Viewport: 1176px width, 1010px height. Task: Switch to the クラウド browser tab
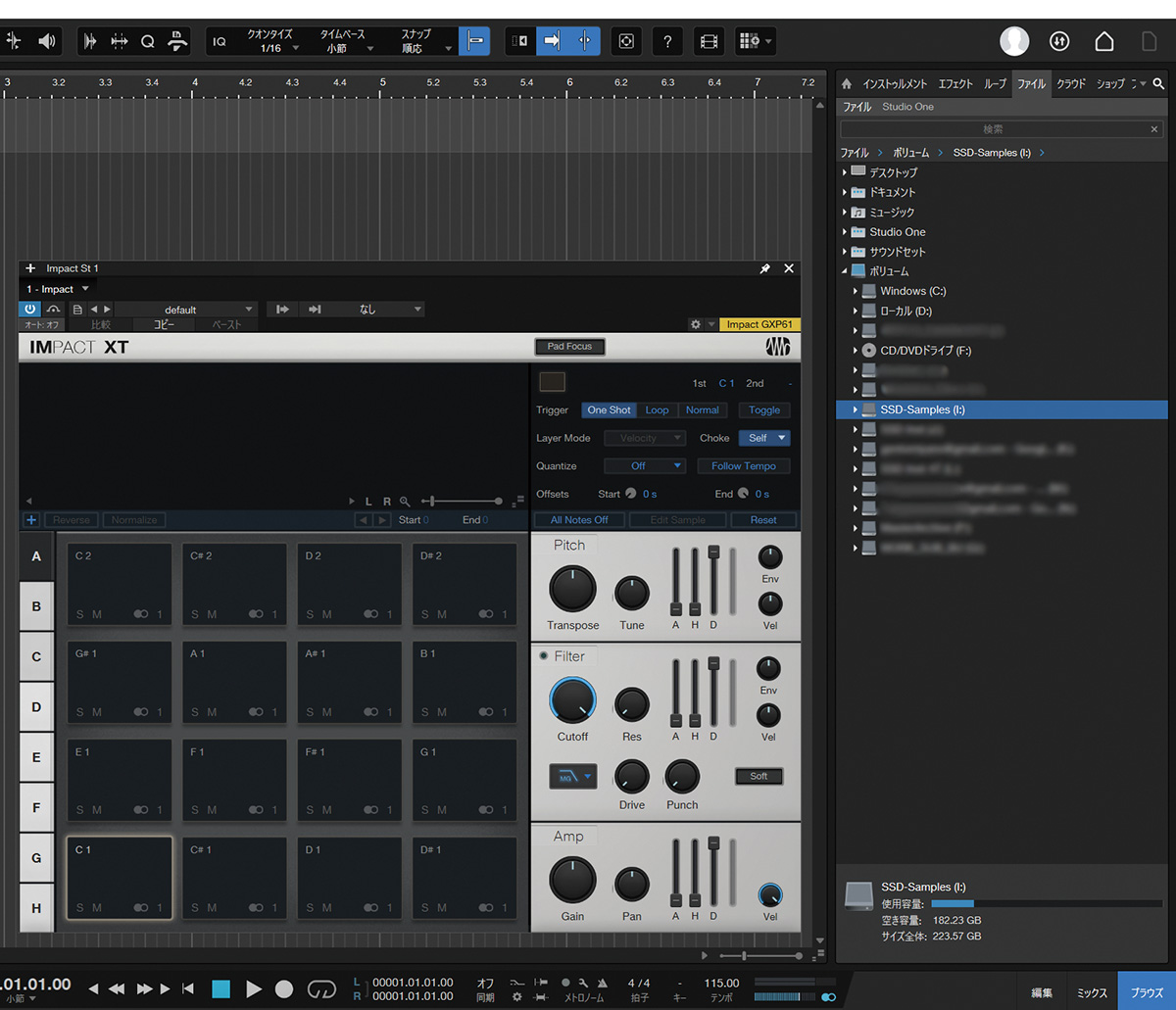pyautogui.click(x=1071, y=84)
